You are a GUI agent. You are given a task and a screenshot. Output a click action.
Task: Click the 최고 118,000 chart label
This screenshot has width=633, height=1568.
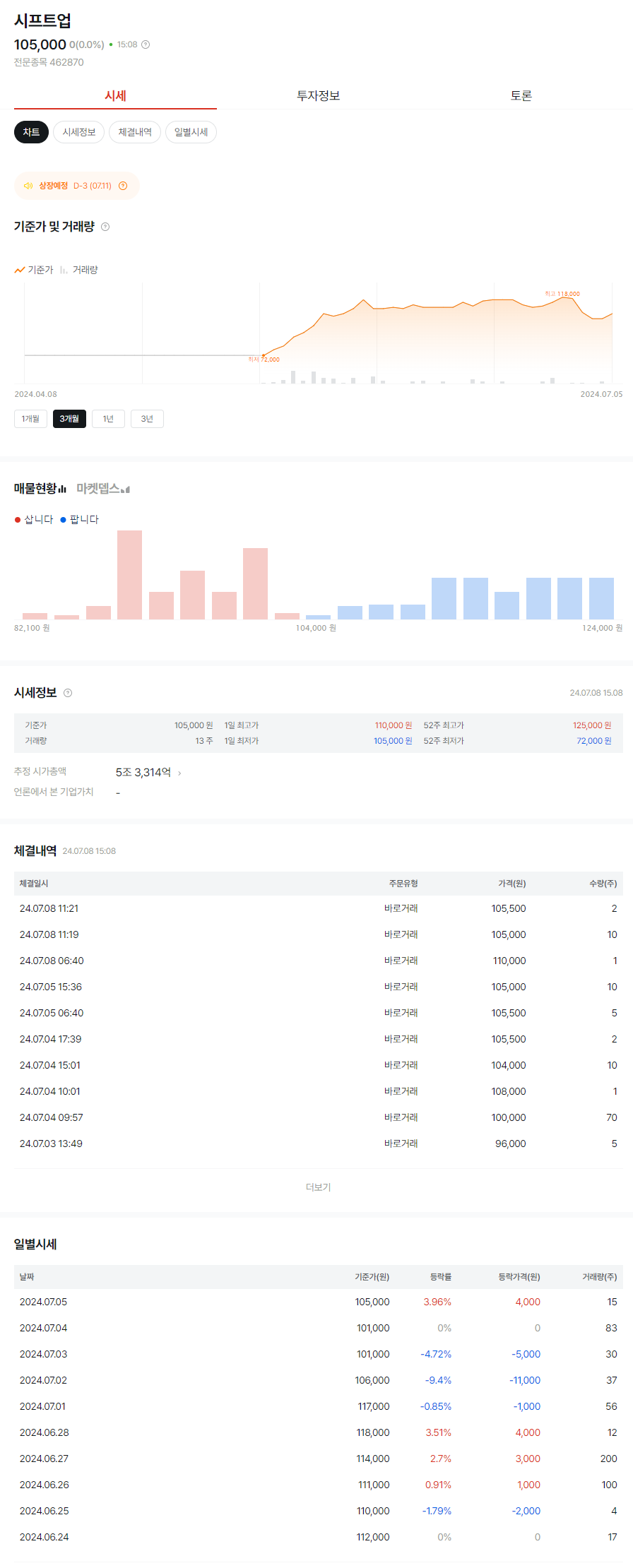pyautogui.click(x=562, y=294)
